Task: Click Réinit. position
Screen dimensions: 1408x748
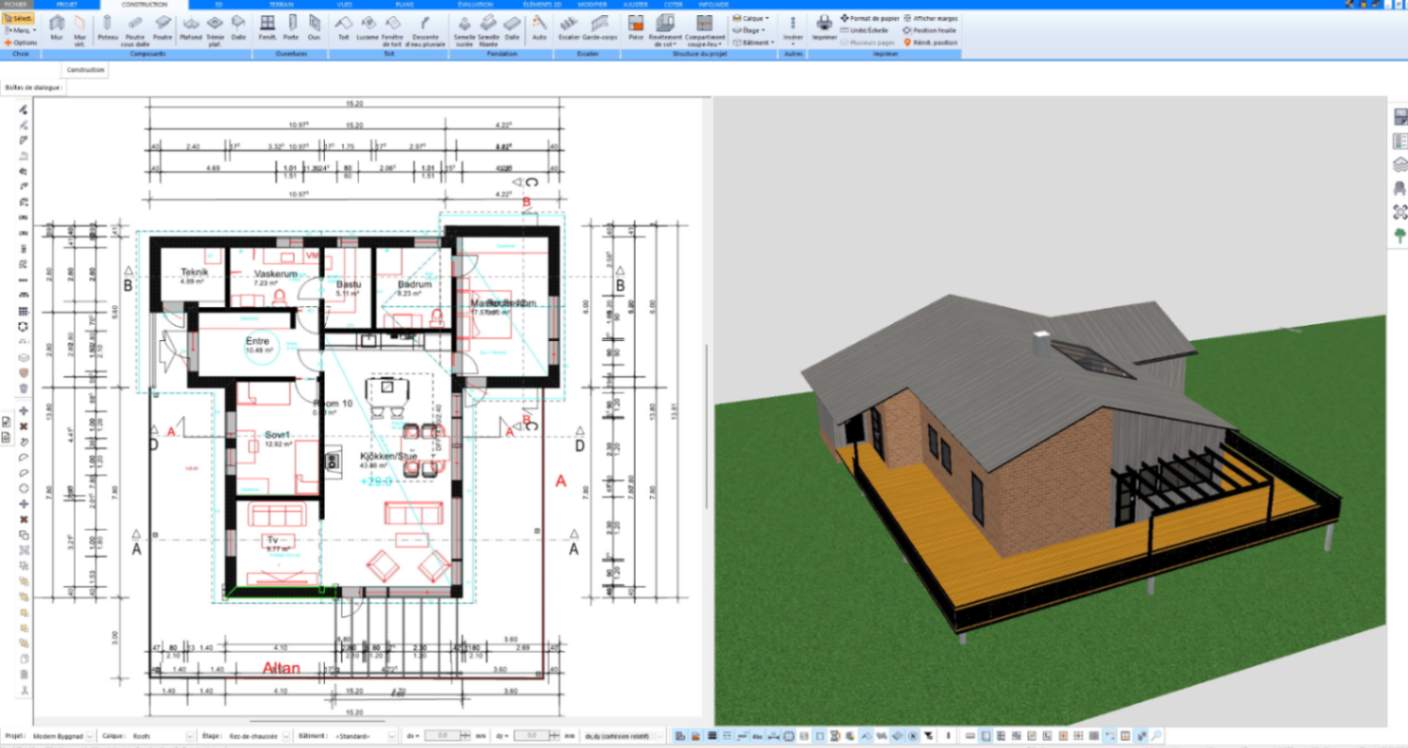Action: (x=931, y=43)
